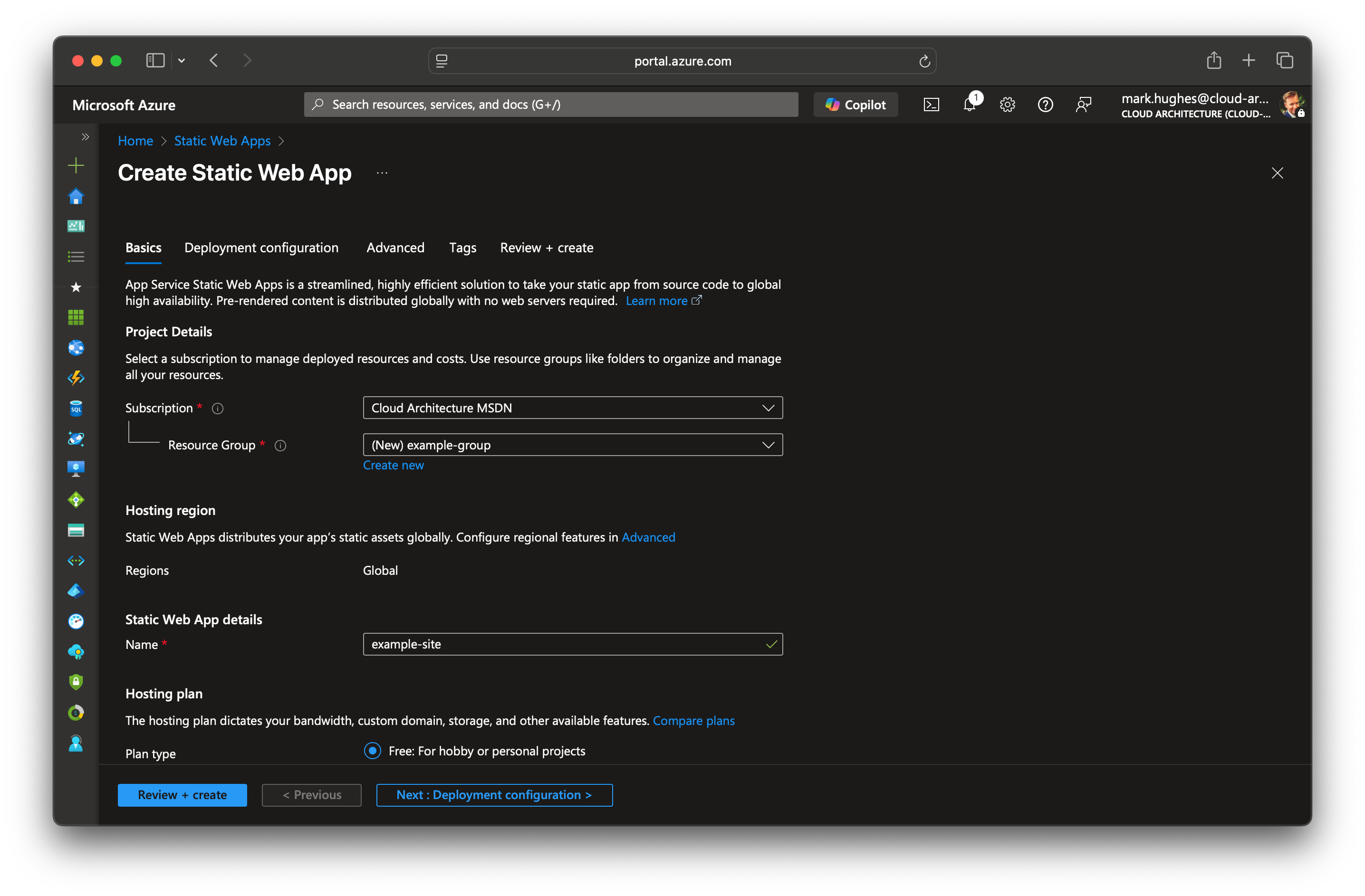Viewport: 1365px width, 896px height.
Task: Switch to the Basics tab
Action: (144, 248)
